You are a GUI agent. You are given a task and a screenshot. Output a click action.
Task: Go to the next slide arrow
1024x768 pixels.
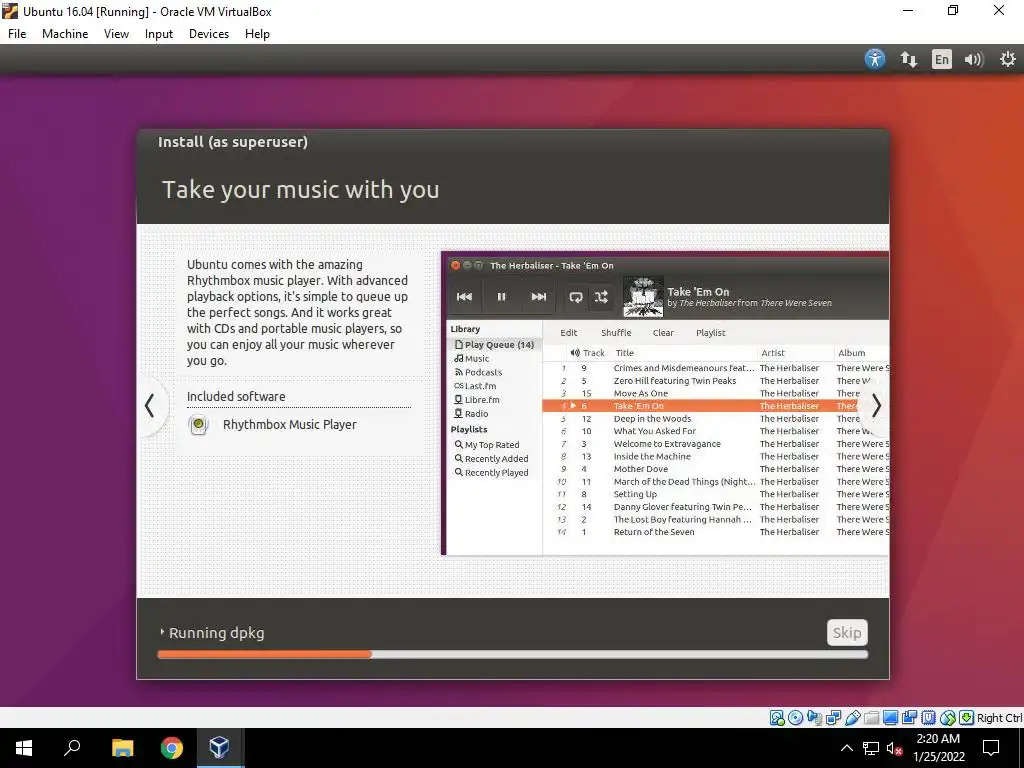pyautogui.click(x=876, y=406)
